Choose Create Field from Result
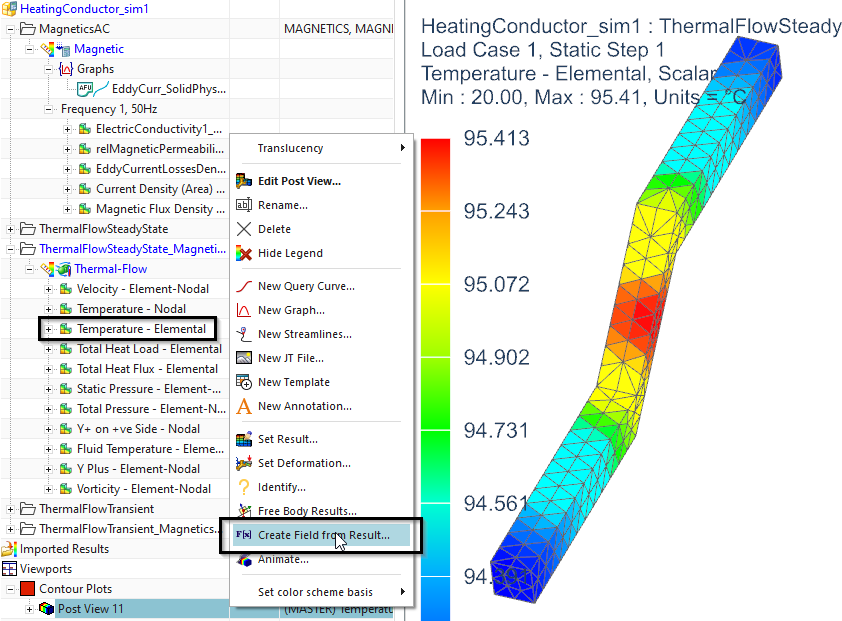842x621 pixels. tap(323, 535)
